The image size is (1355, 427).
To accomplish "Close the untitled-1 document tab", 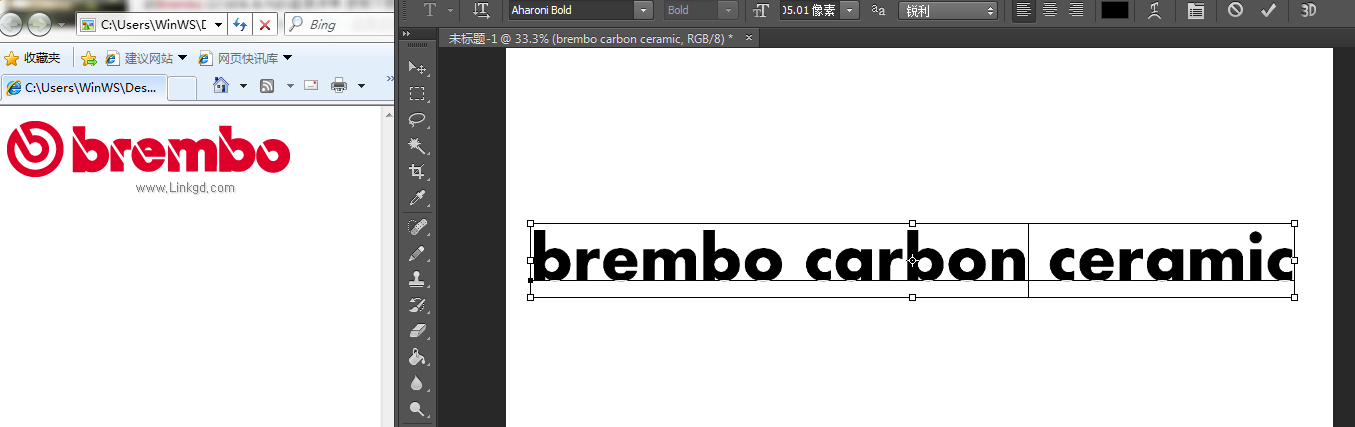I will tap(749, 38).
